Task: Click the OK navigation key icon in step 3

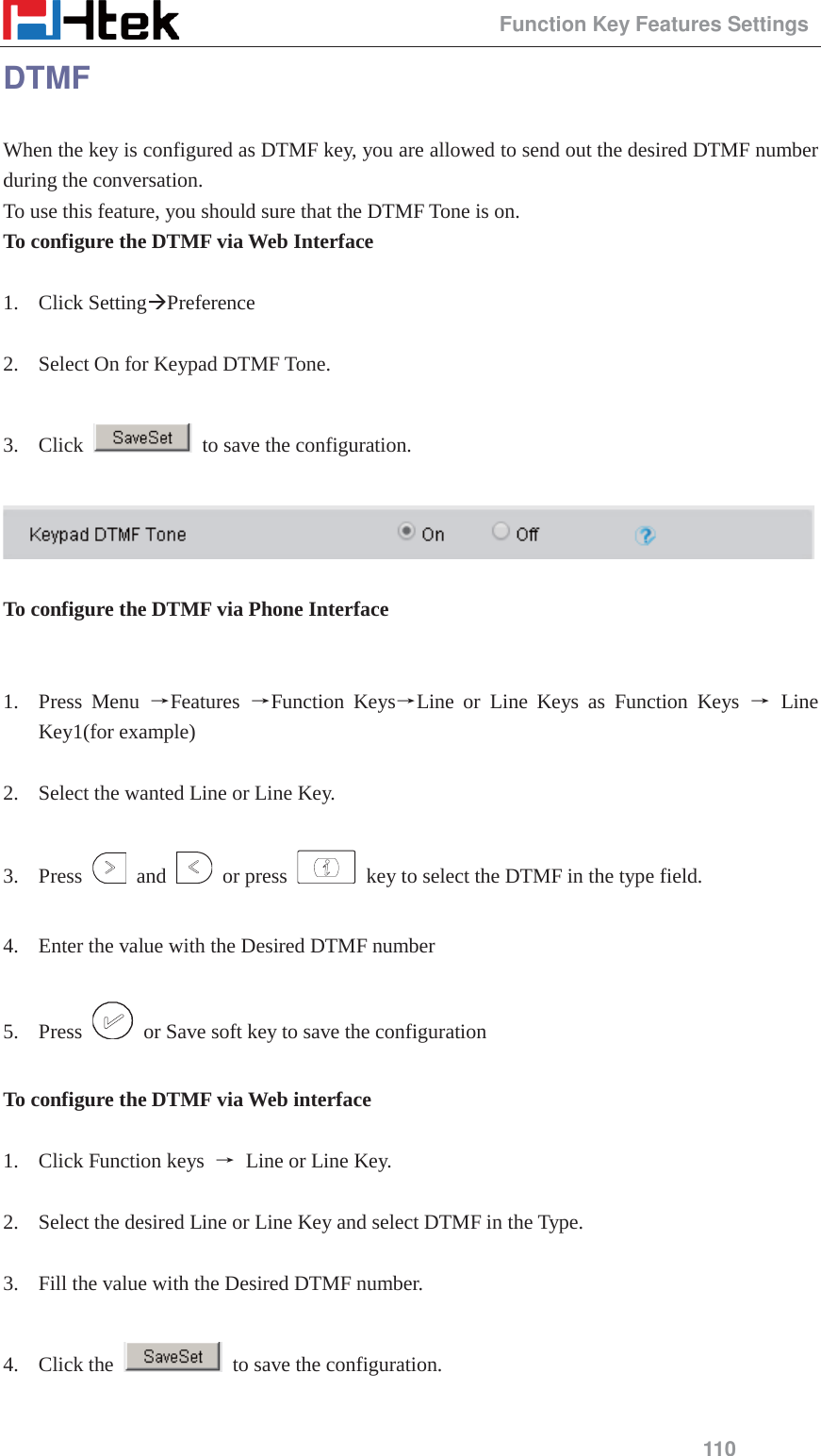Action: [x=326, y=867]
